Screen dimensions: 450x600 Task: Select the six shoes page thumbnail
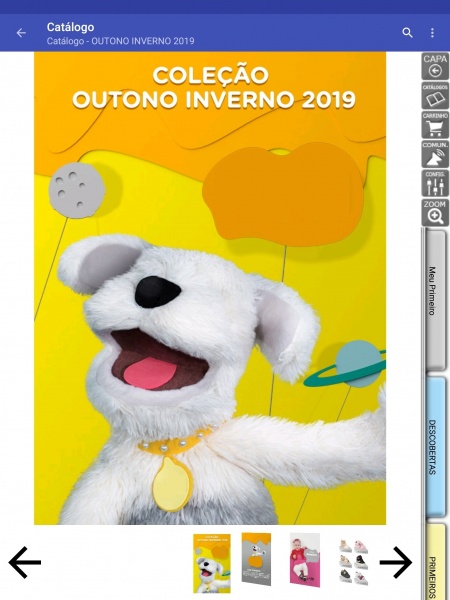click(354, 561)
